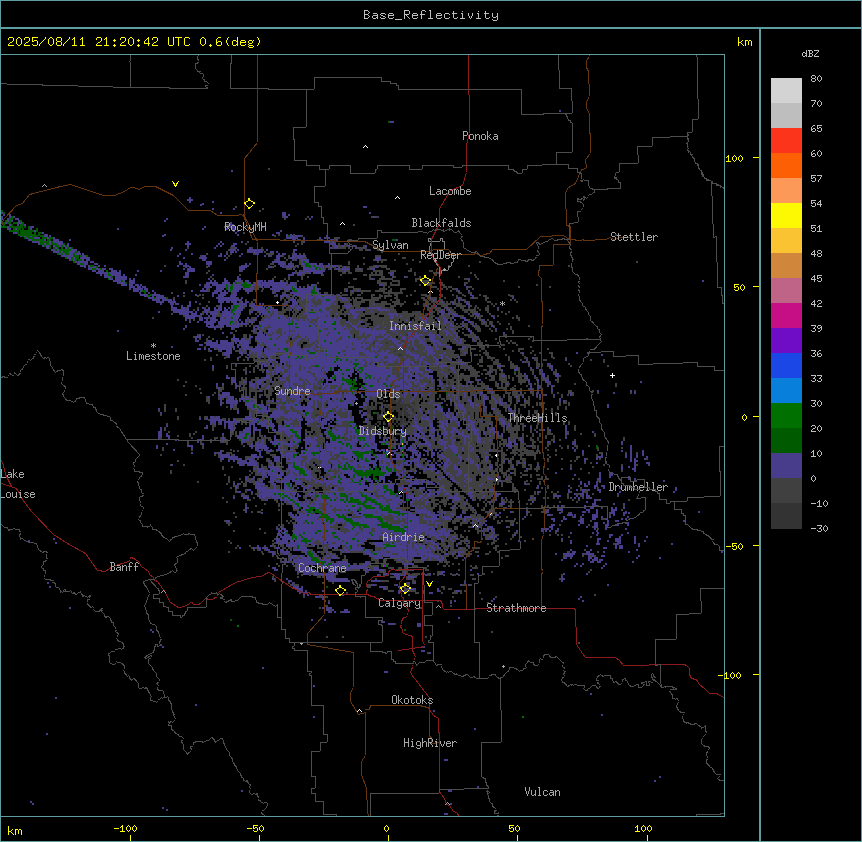This screenshot has width=862, height=842.
Task: Click the Sylvan label on the map
Action: (390, 245)
